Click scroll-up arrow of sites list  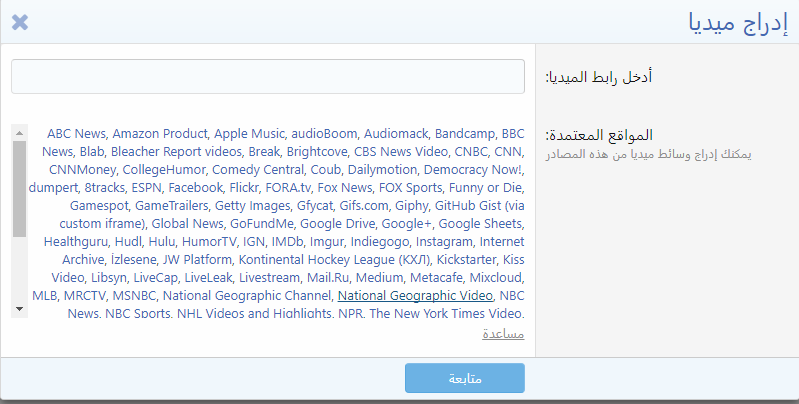(19, 132)
